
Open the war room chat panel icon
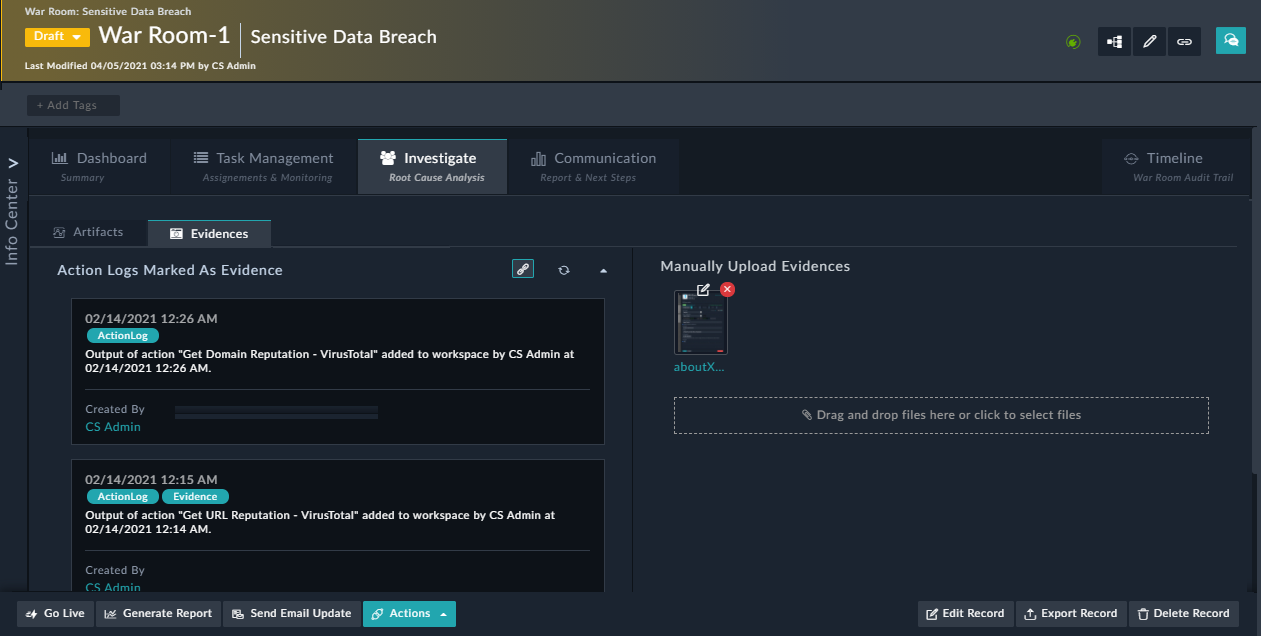point(1230,41)
